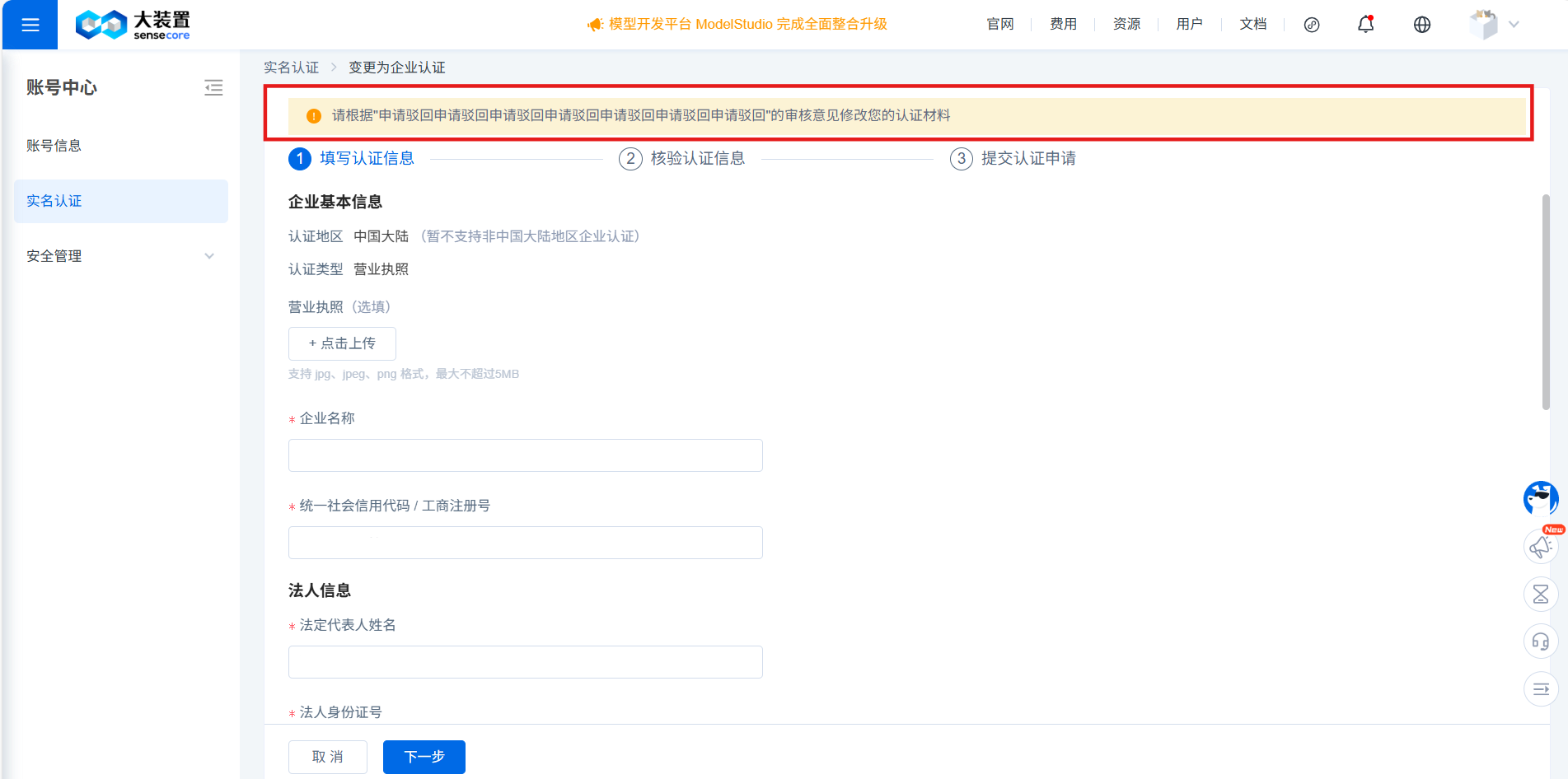This screenshot has width=1568, height=779.
Task: Focus the 统一社会信用代码 input field
Action: click(x=526, y=543)
